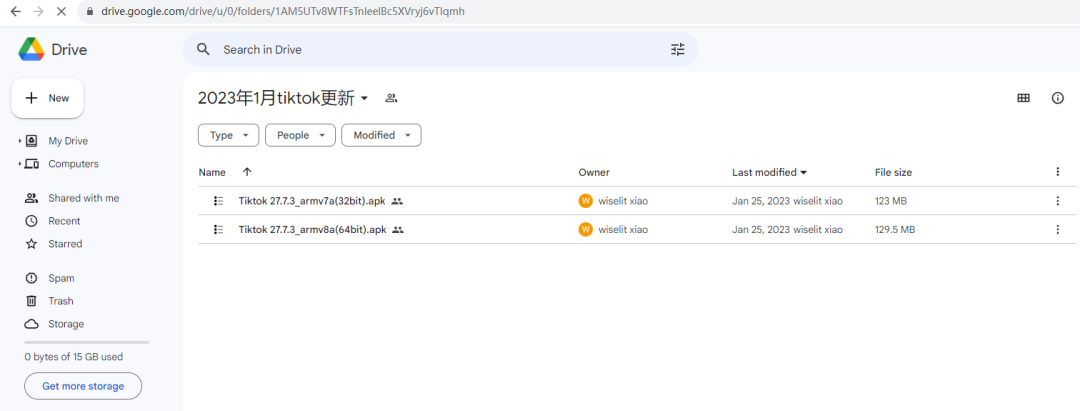
Task: Open Shared with me
Action: pos(83,198)
